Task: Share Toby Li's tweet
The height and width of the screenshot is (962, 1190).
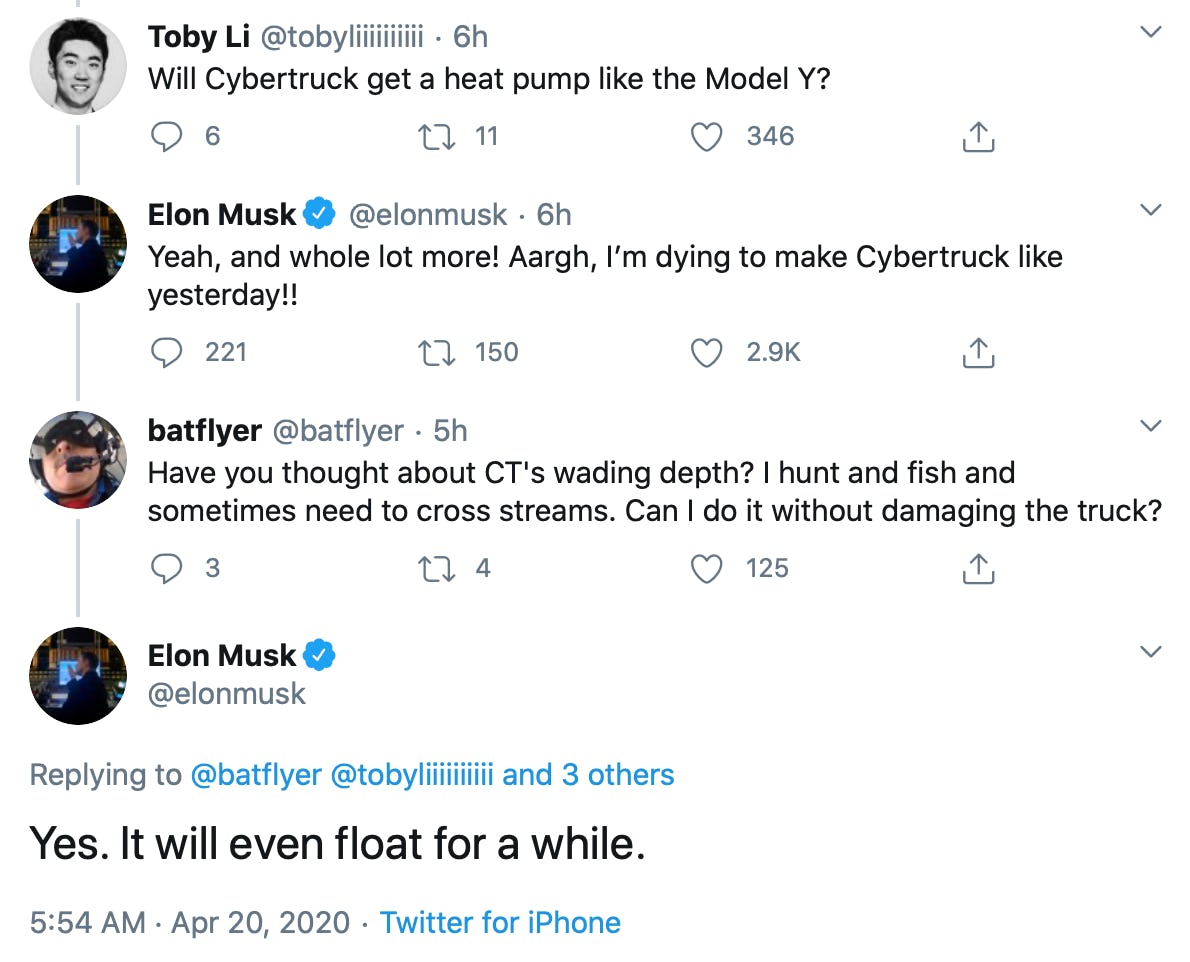Action: (978, 136)
